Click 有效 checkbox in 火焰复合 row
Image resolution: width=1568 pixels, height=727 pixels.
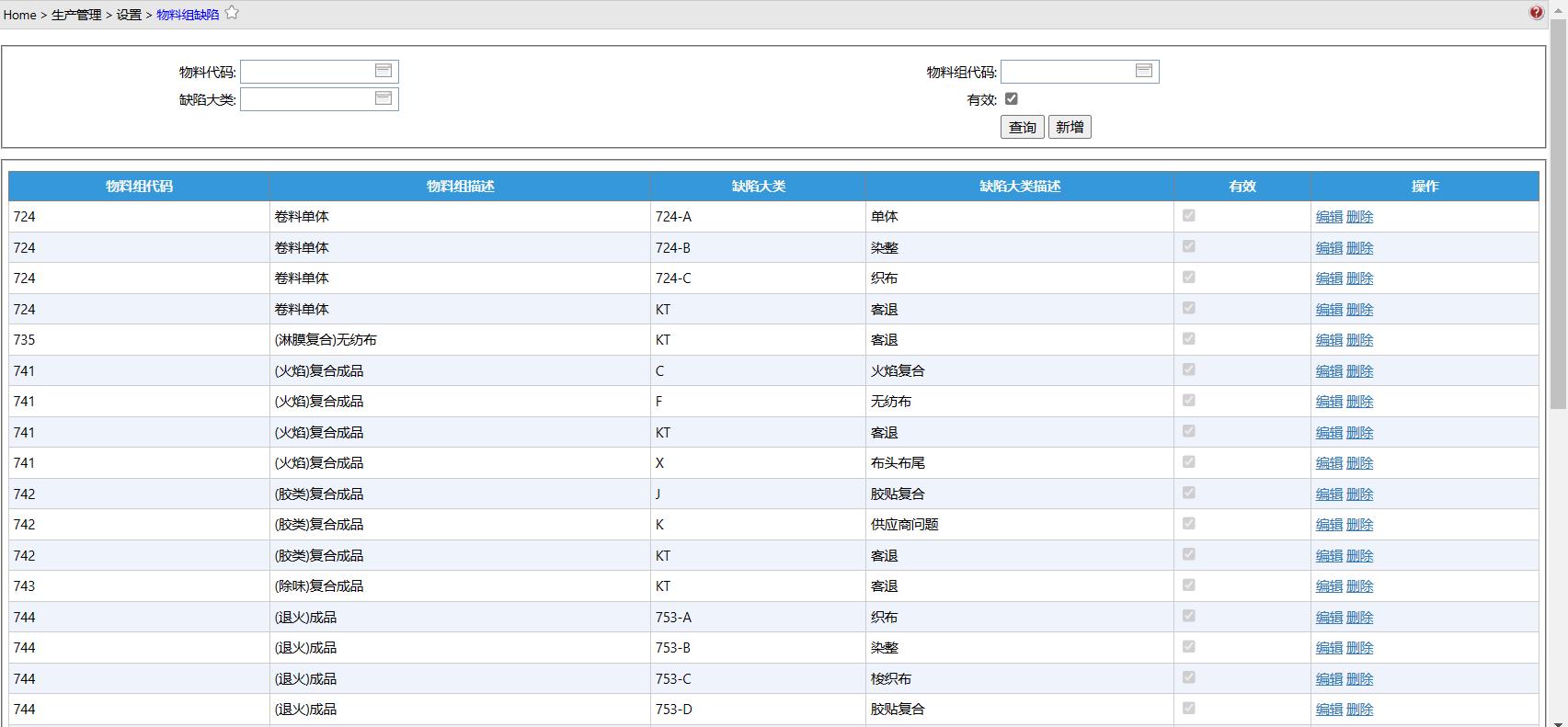tap(1189, 369)
